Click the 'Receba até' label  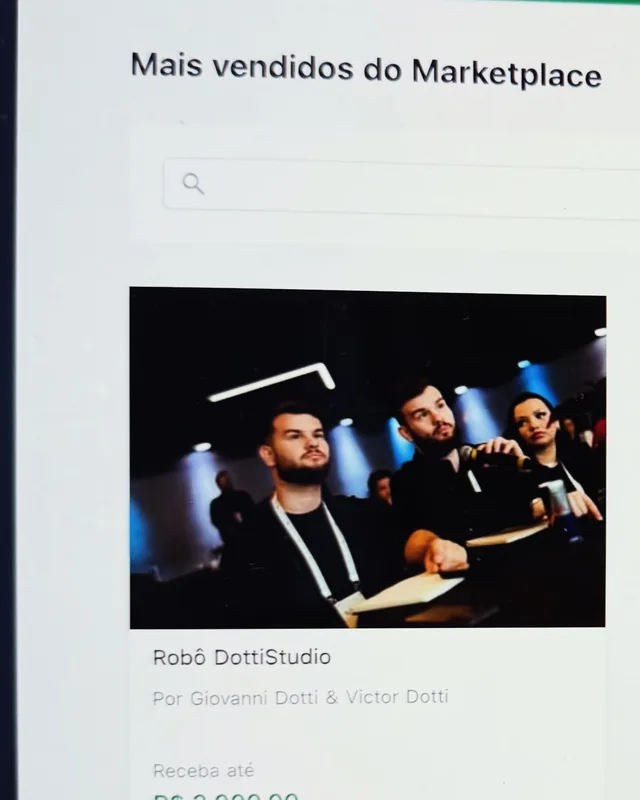[203, 770]
